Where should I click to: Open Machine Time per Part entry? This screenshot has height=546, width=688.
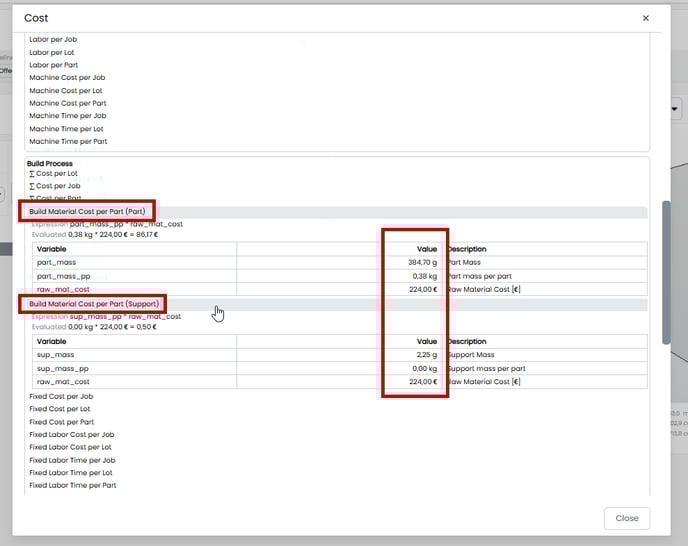(x=68, y=141)
